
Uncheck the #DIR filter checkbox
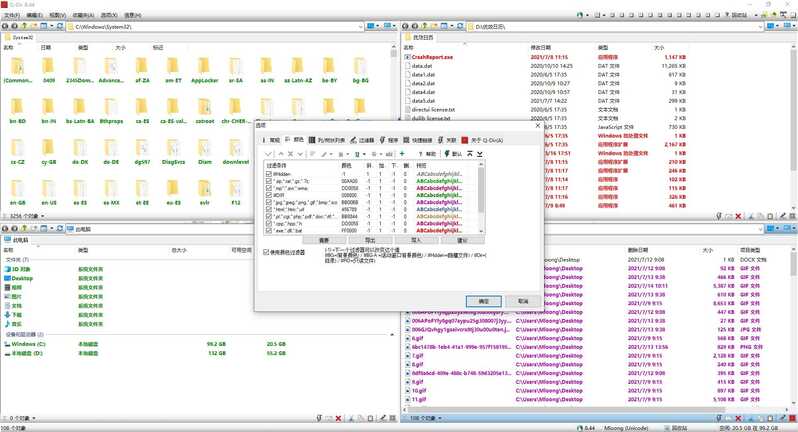(x=268, y=193)
